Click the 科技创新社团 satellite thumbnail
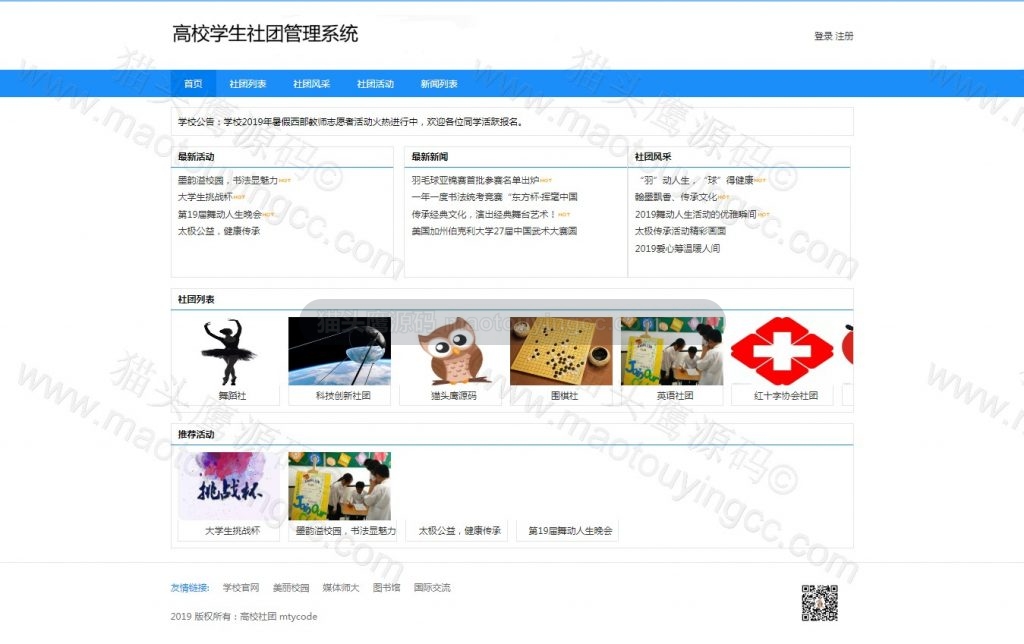The image size is (1024, 644). (340, 351)
